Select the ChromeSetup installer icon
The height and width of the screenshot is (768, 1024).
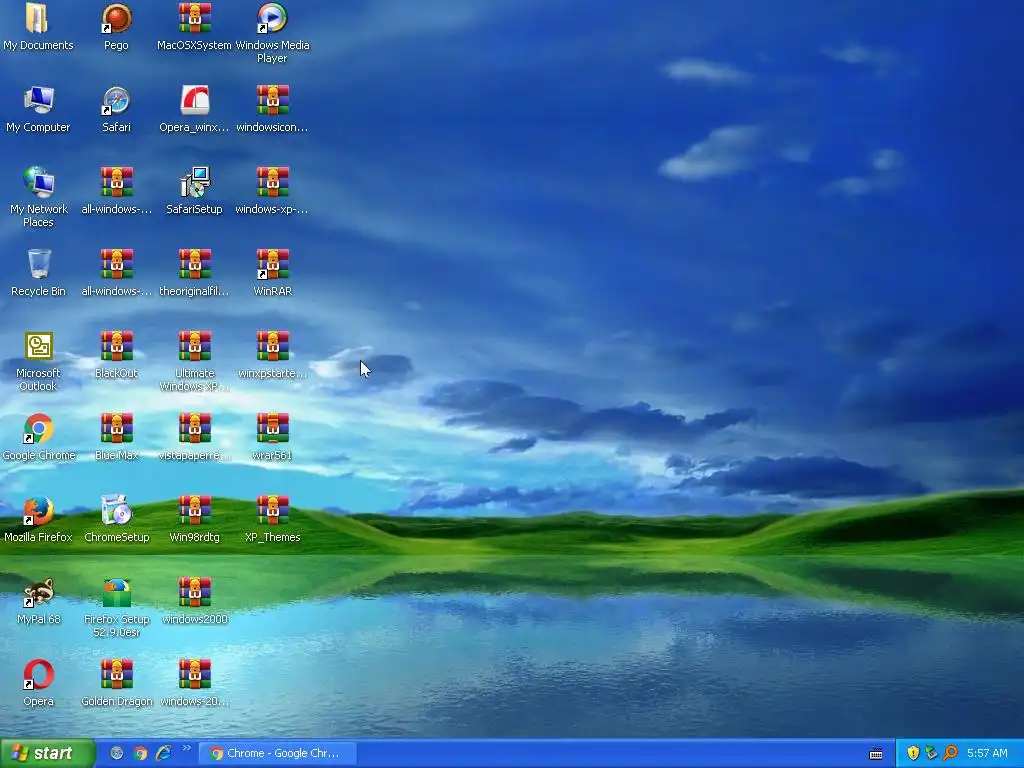pyautogui.click(x=116, y=510)
